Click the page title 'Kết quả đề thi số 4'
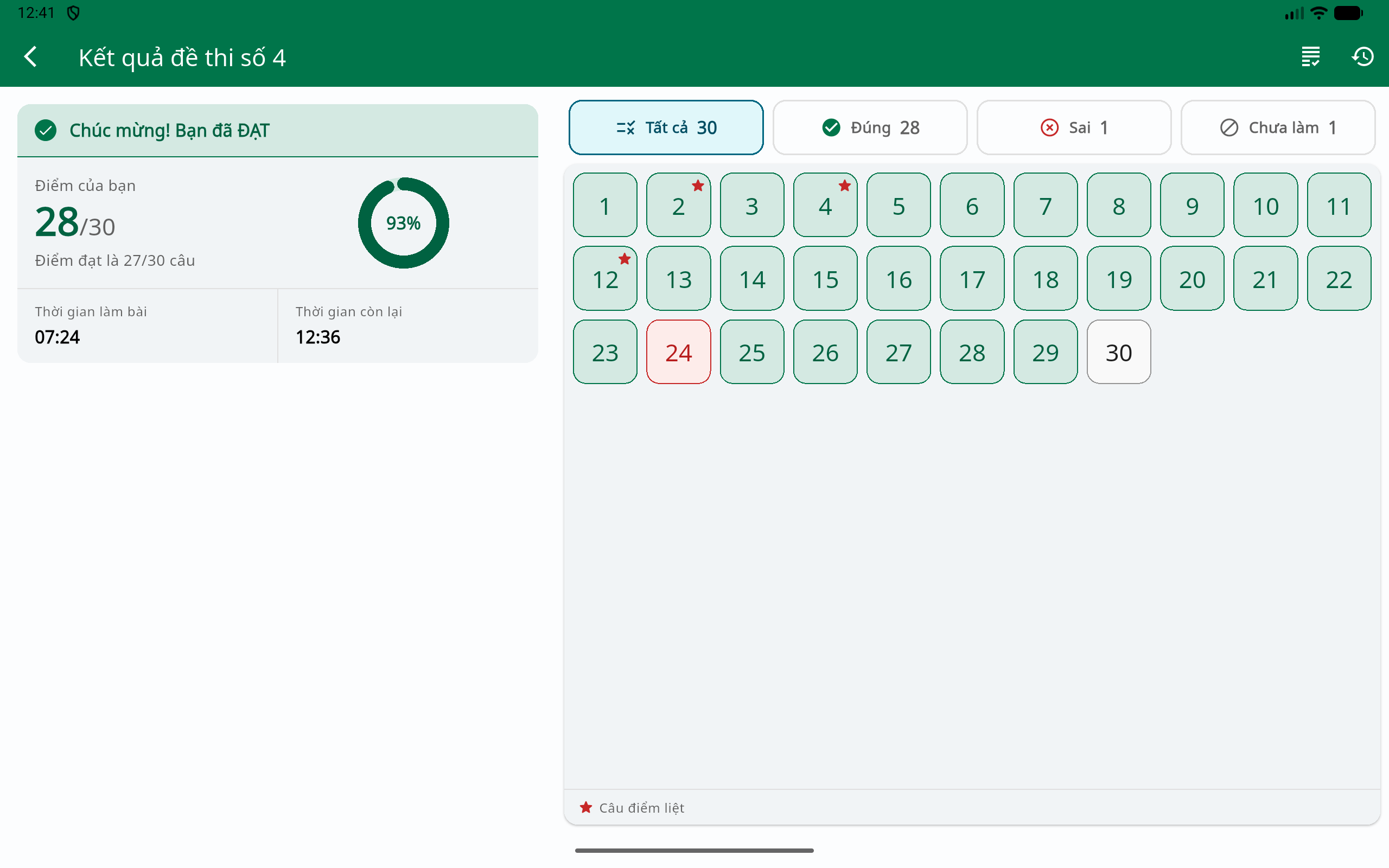The height and width of the screenshot is (868, 1389). [182, 58]
